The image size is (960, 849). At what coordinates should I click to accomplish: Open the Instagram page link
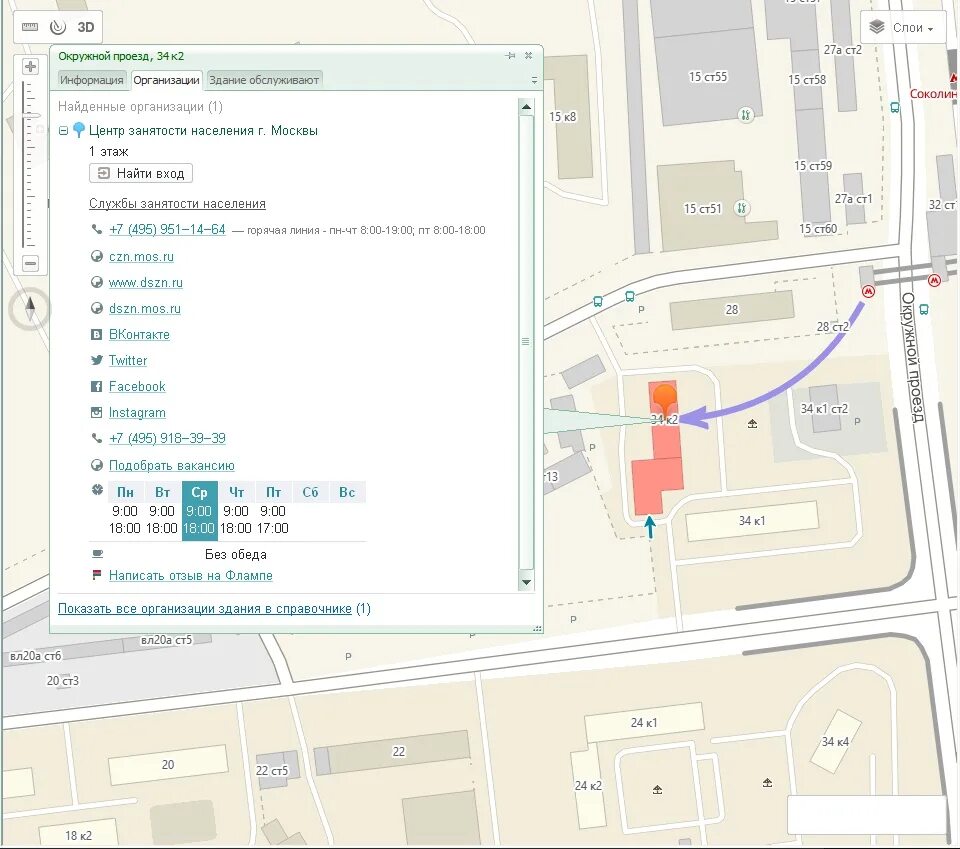[x=137, y=413]
